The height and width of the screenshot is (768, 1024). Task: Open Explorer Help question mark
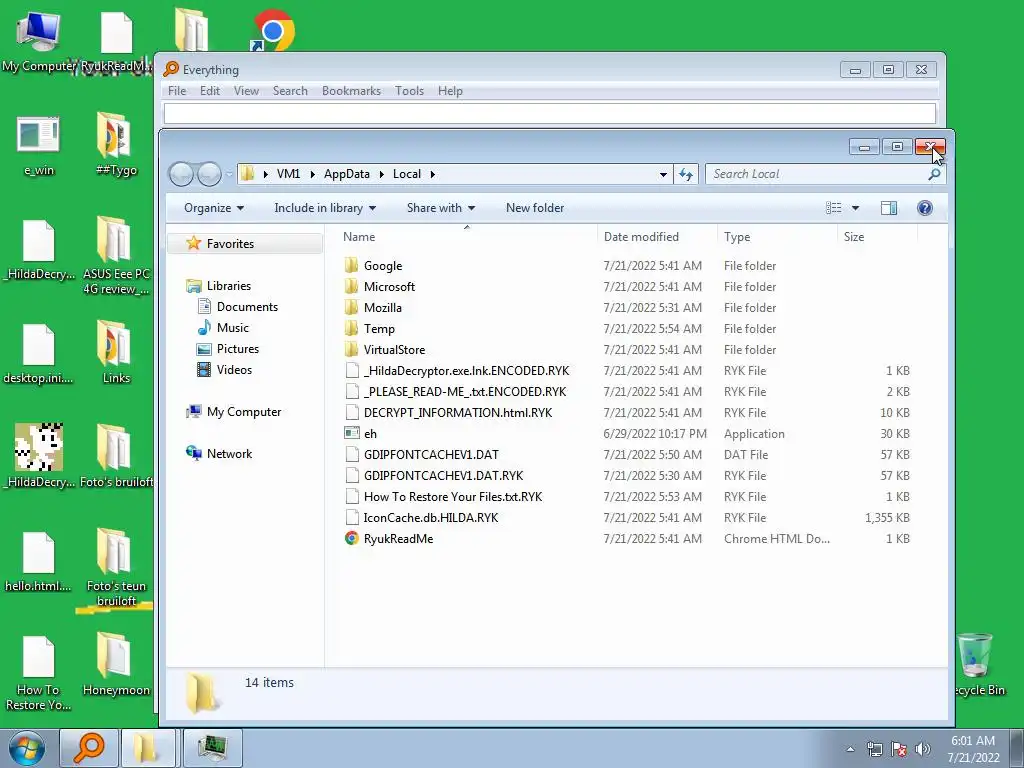click(924, 208)
